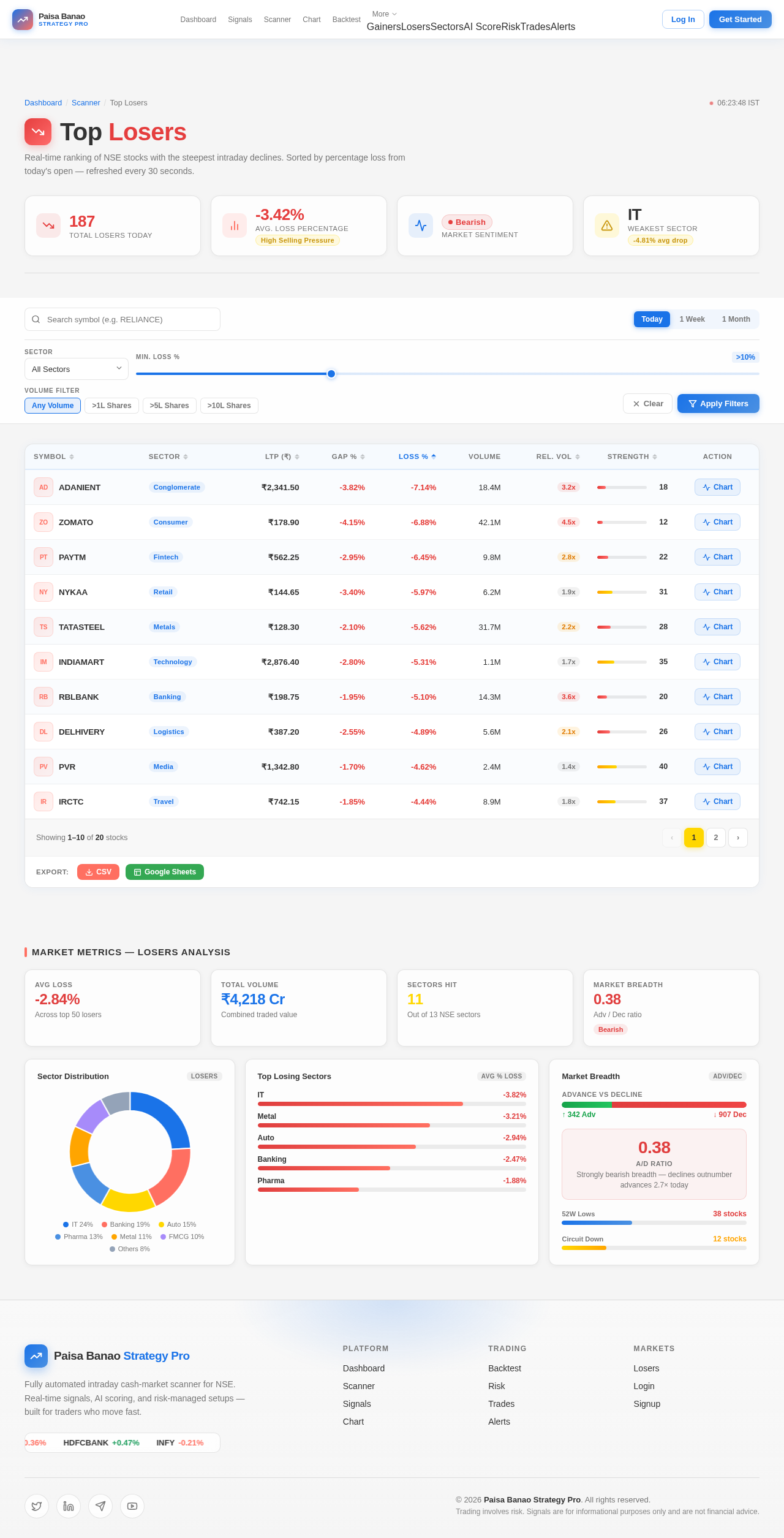Click the Clear filters button

(x=648, y=404)
